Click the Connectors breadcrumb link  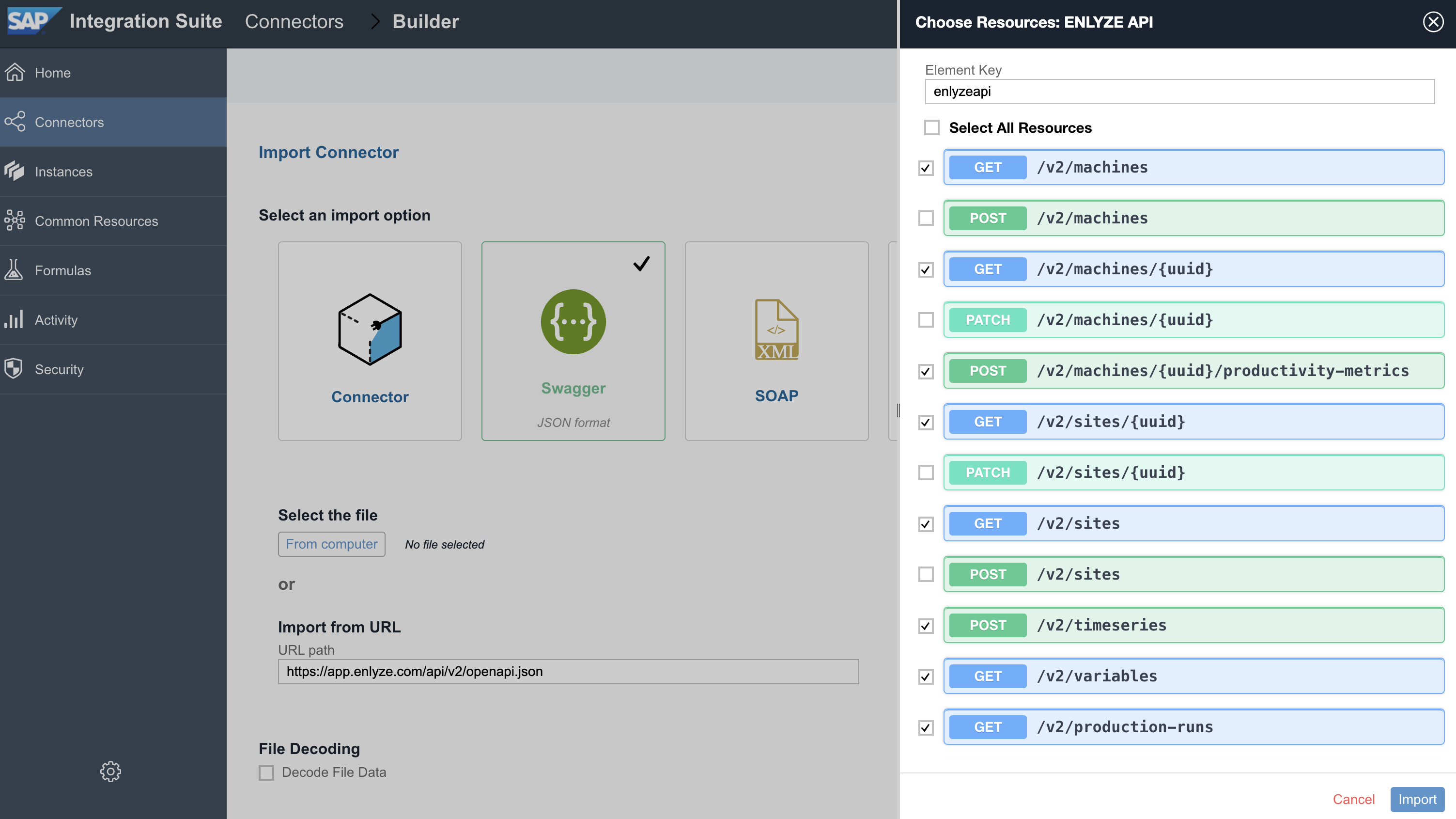(294, 21)
